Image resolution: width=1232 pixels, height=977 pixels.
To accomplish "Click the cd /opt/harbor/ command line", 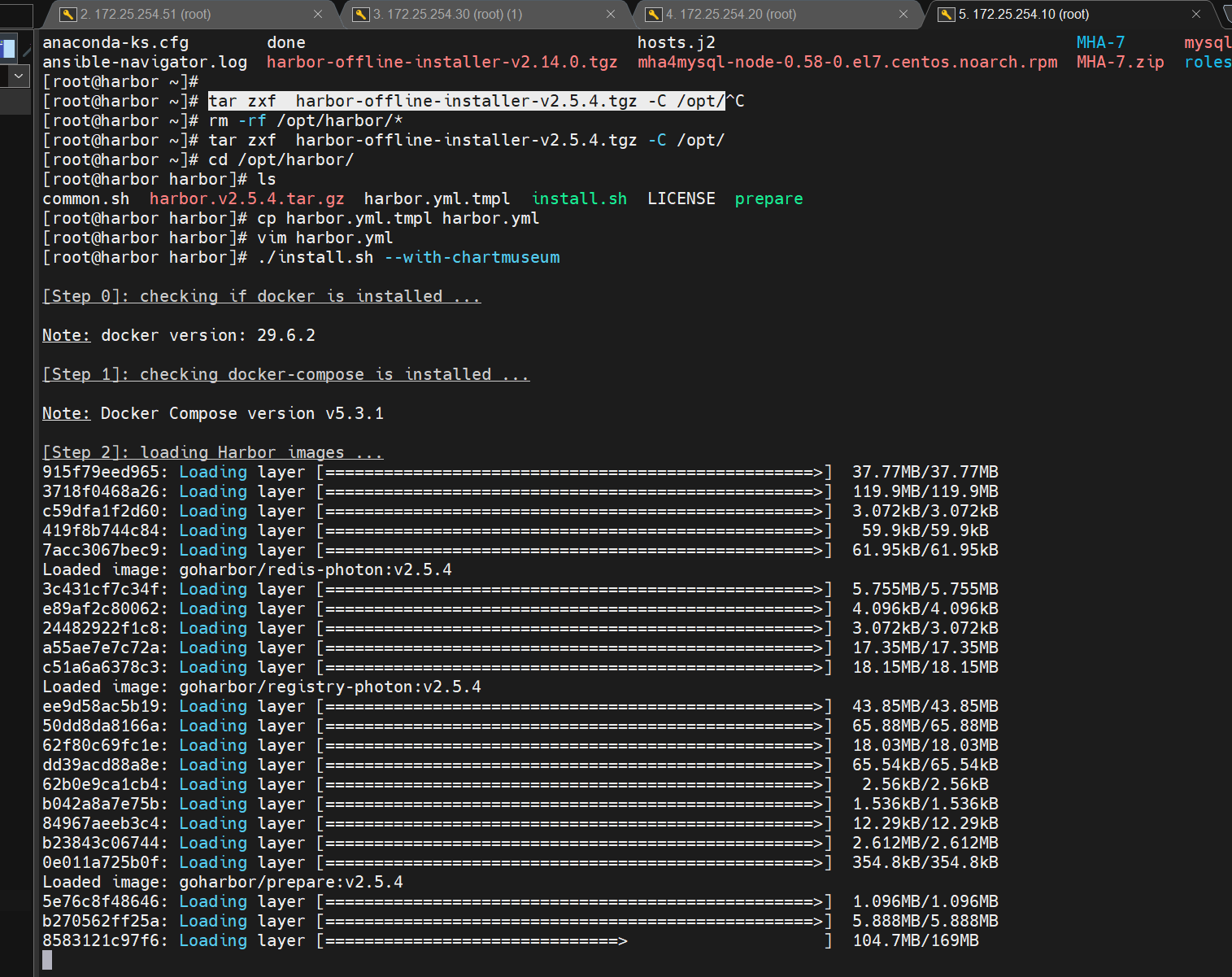I will pos(281,159).
